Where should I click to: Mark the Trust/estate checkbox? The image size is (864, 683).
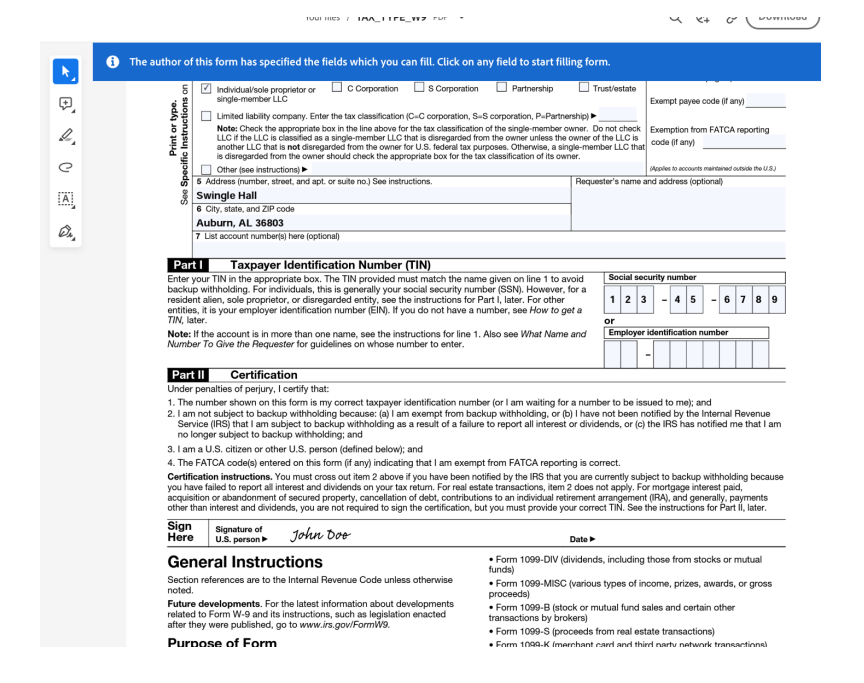pos(584,87)
